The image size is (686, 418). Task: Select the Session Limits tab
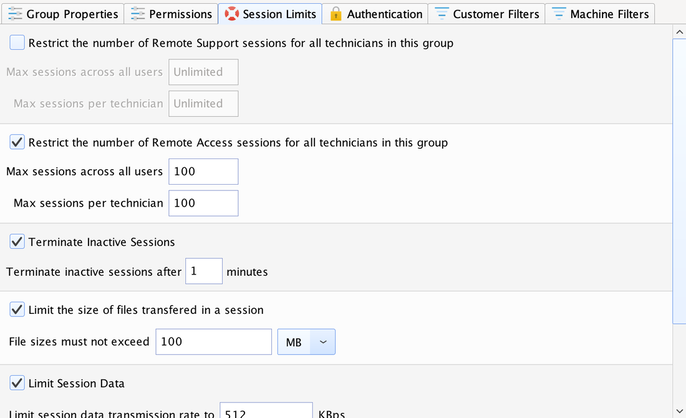click(x=270, y=14)
